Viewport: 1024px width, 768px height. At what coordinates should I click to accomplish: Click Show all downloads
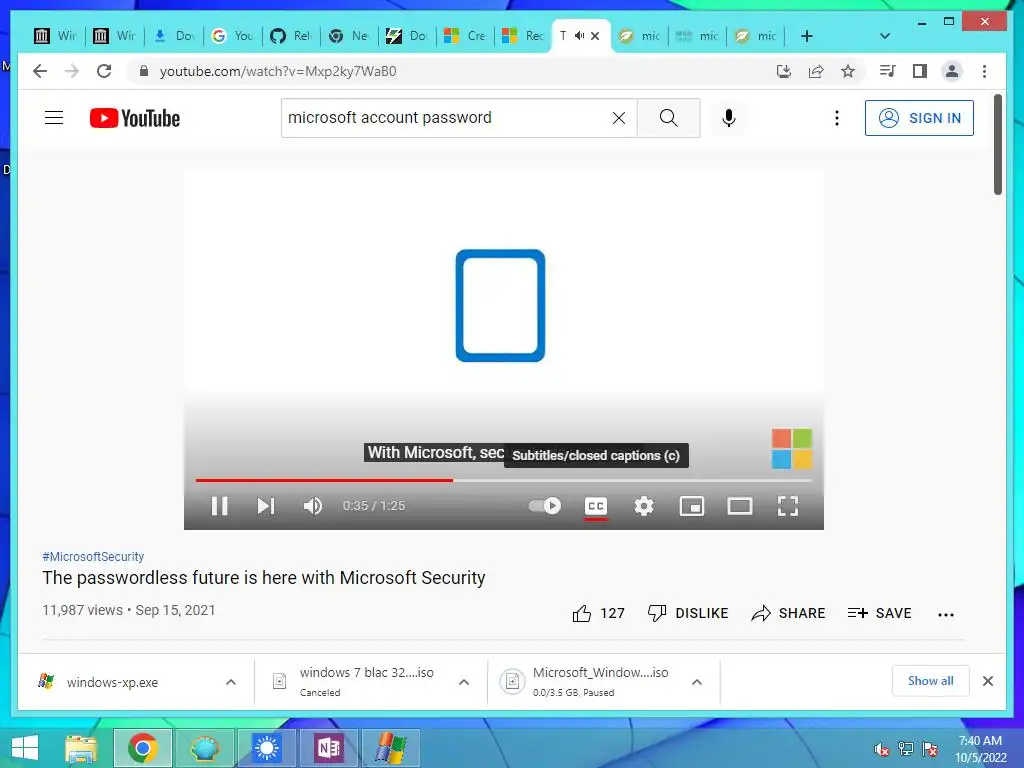931,681
